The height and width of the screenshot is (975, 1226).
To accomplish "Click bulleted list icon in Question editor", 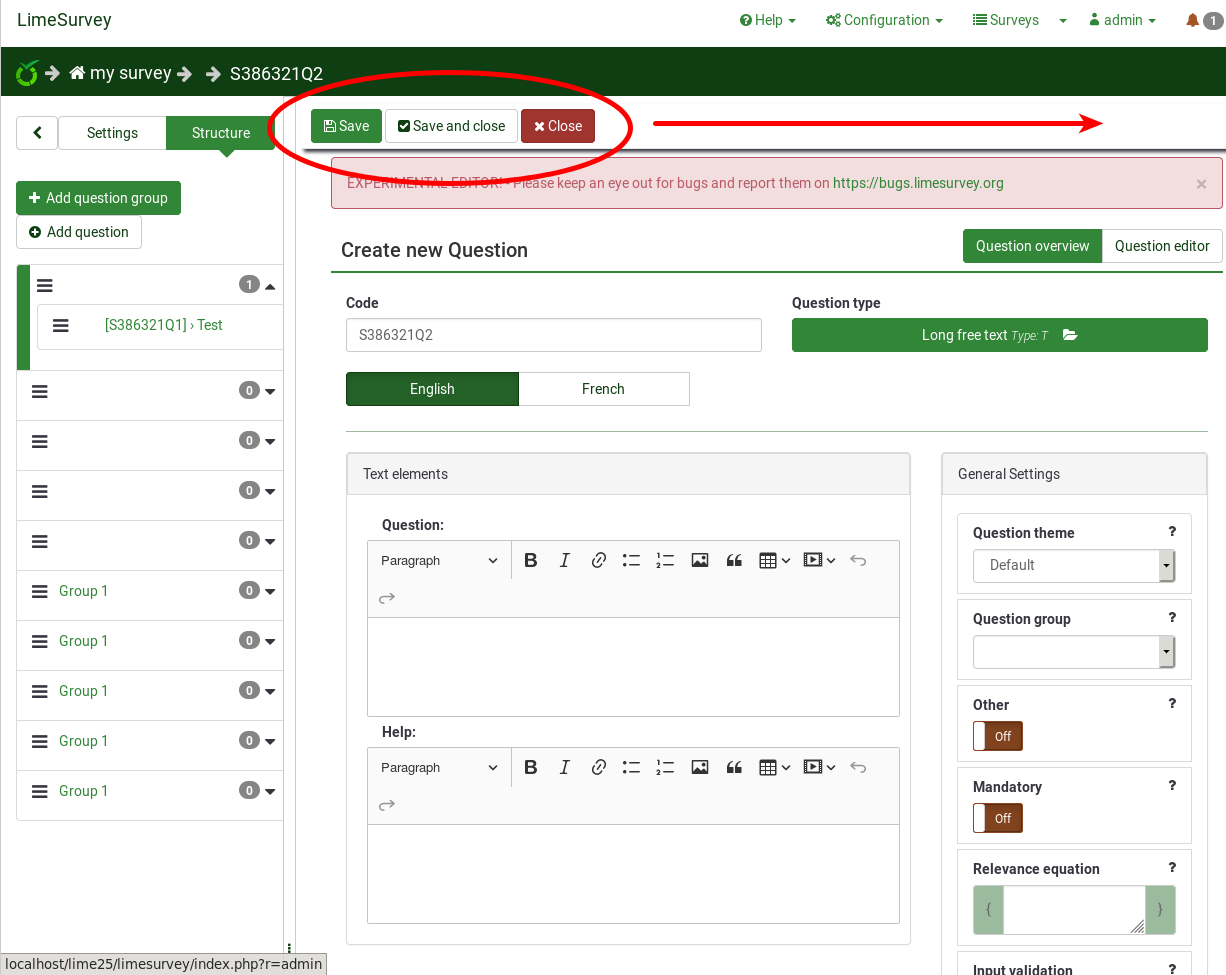I will click(631, 561).
